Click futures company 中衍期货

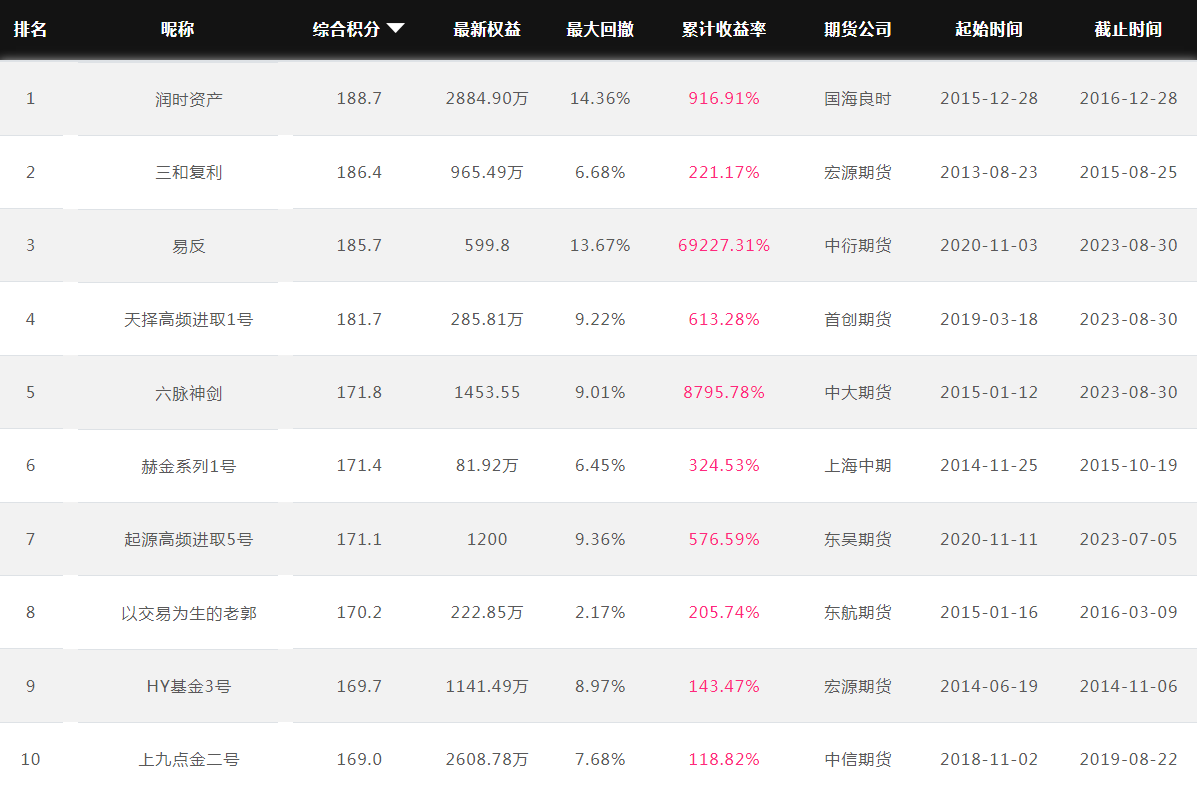858,246
